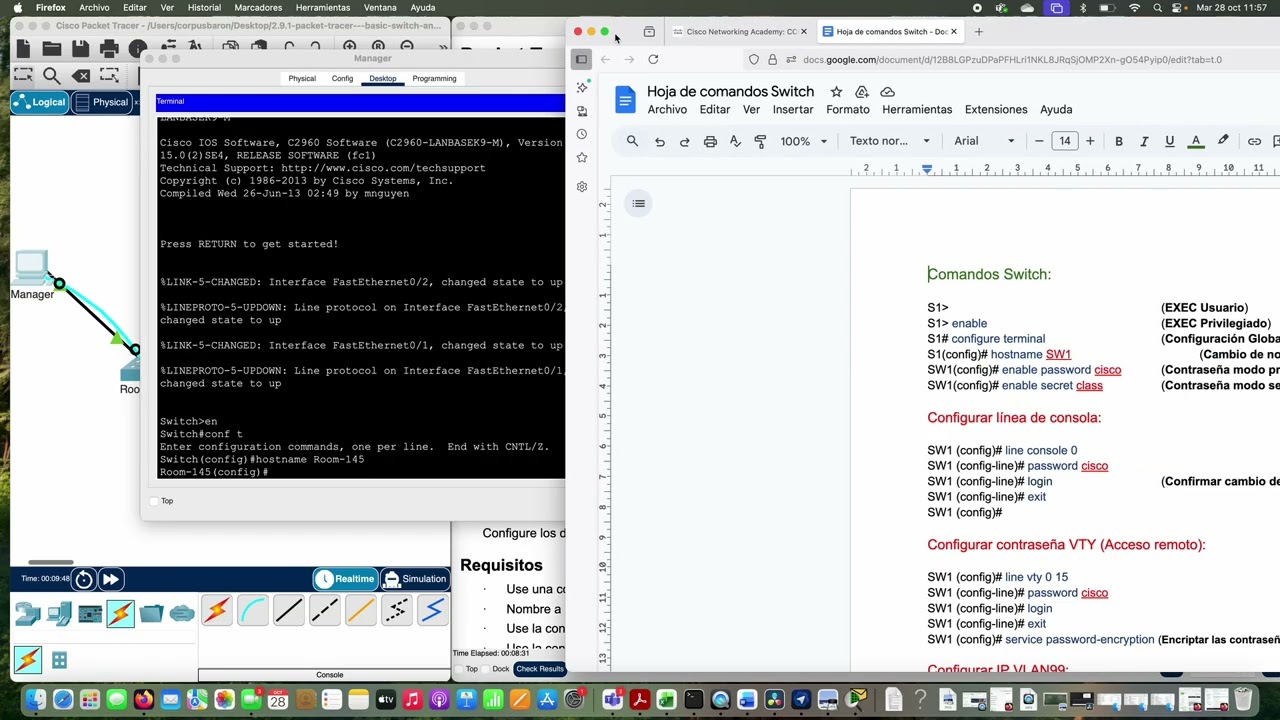Undo last action in Google Docs

click(x=659, y=141)
